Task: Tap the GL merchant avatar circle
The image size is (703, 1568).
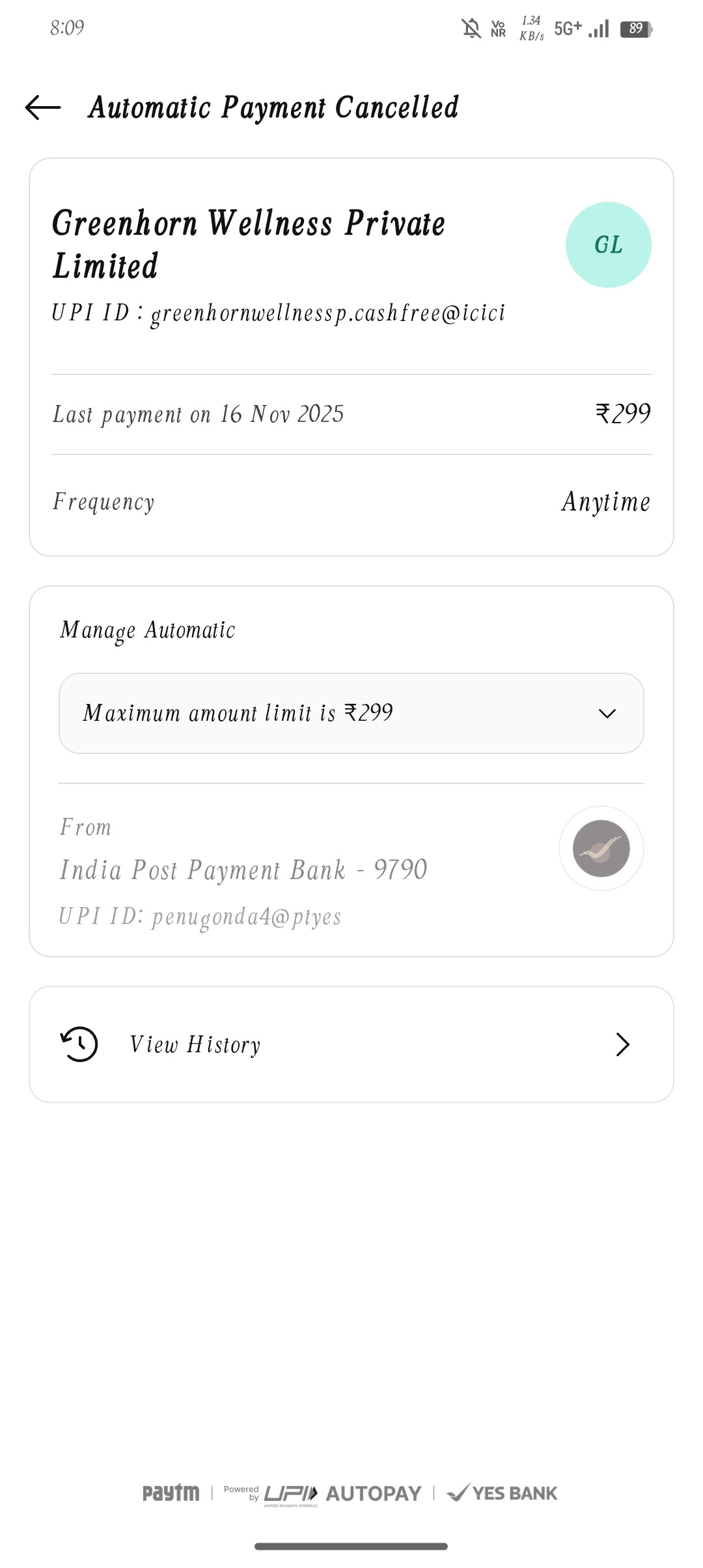Action: pyautogui.click(x=608, y=245)
